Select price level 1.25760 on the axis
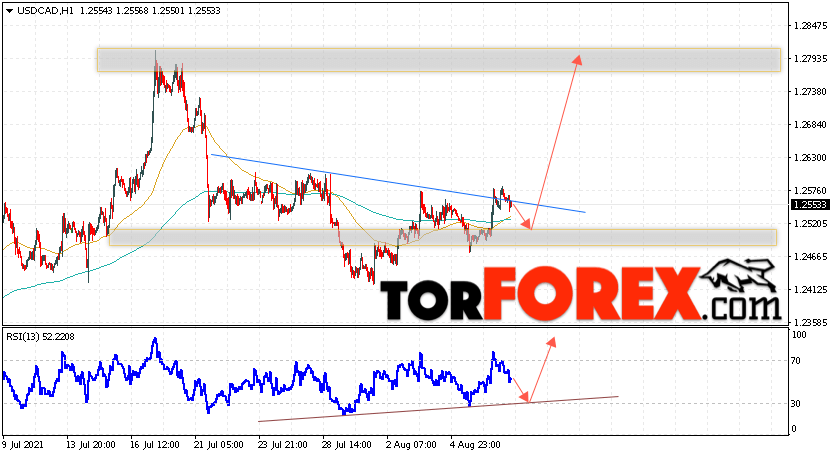Image resolution: width=834 pixels, height=456 pixels. click(x=810, y=190)
